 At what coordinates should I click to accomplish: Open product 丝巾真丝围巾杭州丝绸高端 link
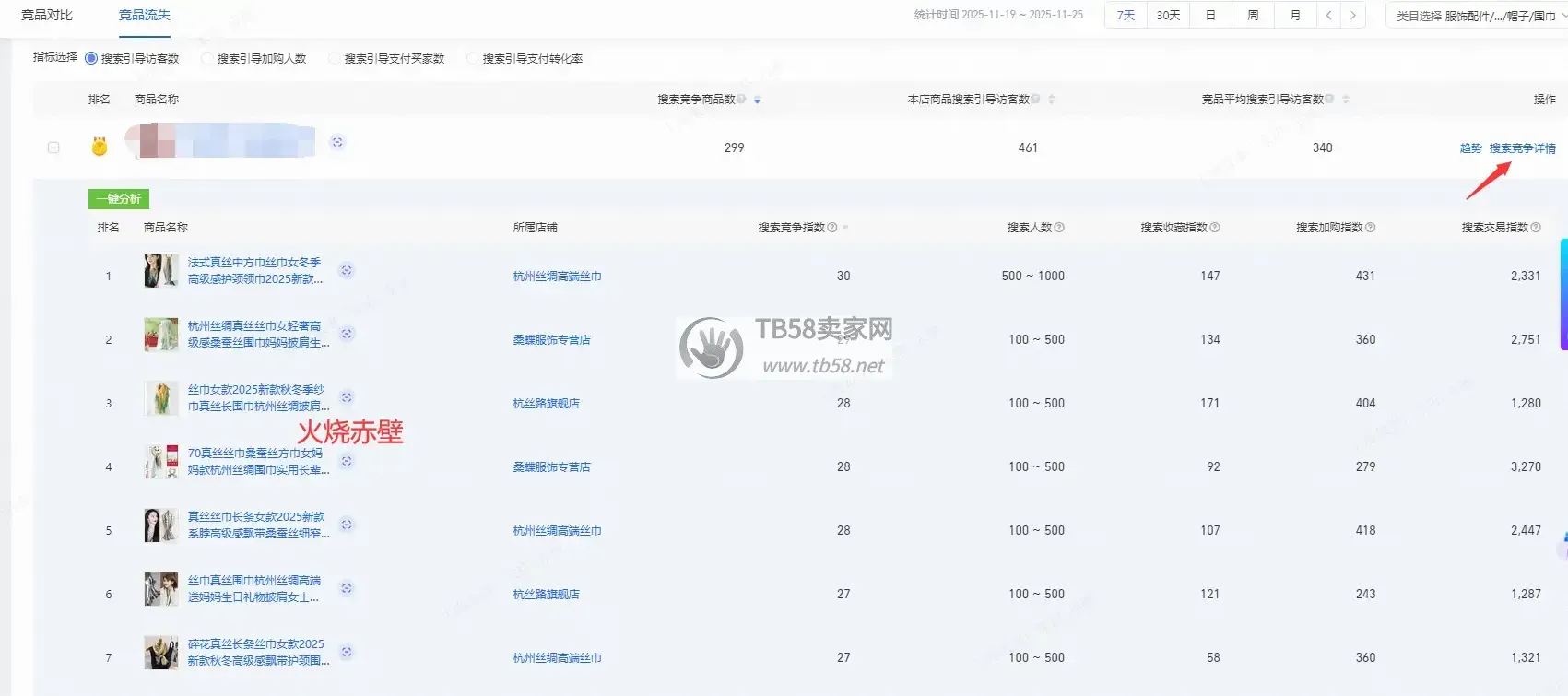pos(254,589)
